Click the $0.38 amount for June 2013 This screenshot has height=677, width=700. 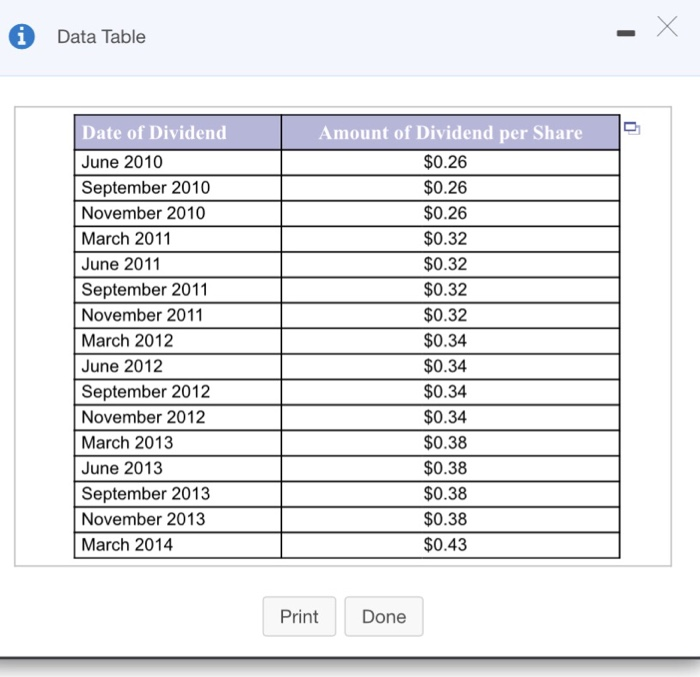click(x=450, y=468)
